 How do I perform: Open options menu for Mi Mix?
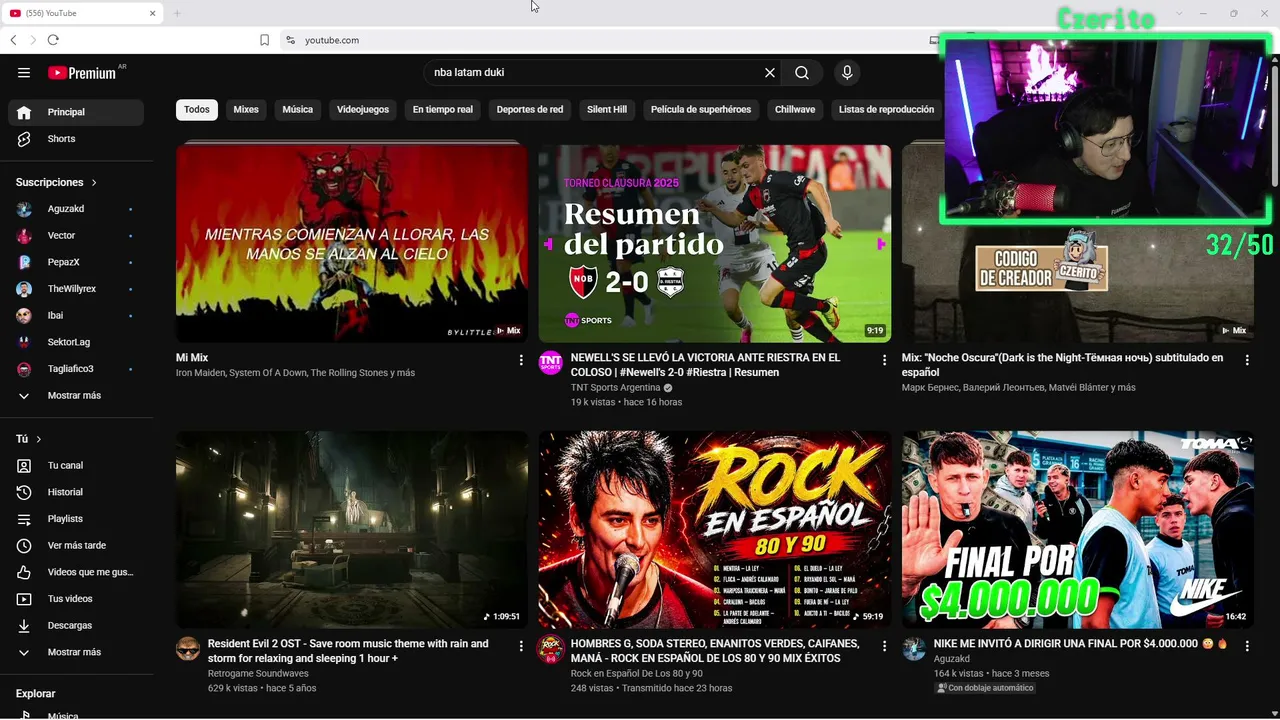tap(521, 360)
